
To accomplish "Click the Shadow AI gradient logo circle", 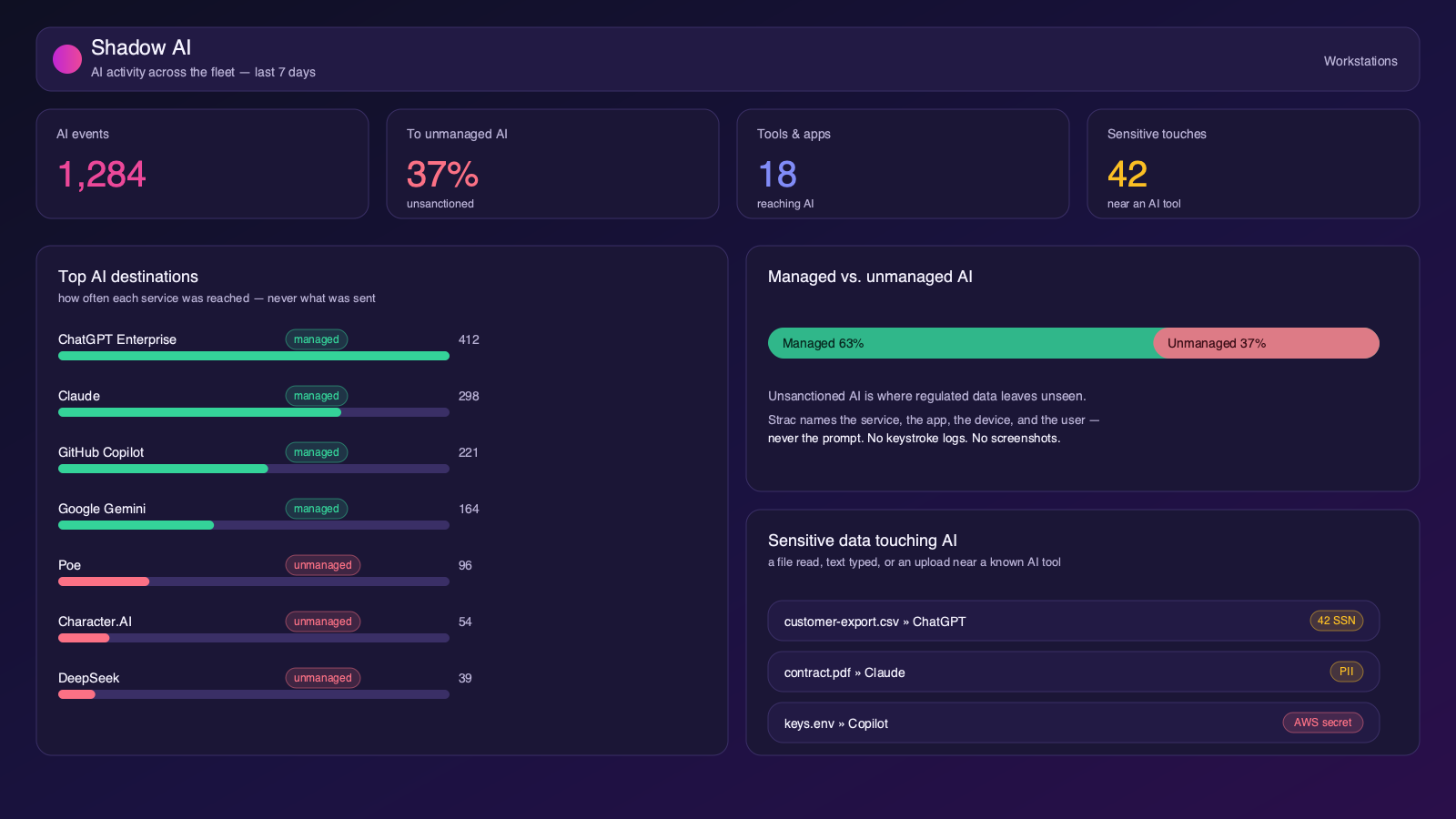I will [67, 59].
